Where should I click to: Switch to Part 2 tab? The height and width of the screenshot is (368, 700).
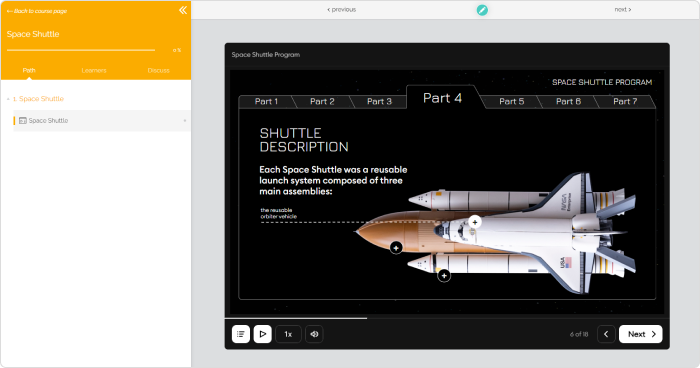point(322,101)
